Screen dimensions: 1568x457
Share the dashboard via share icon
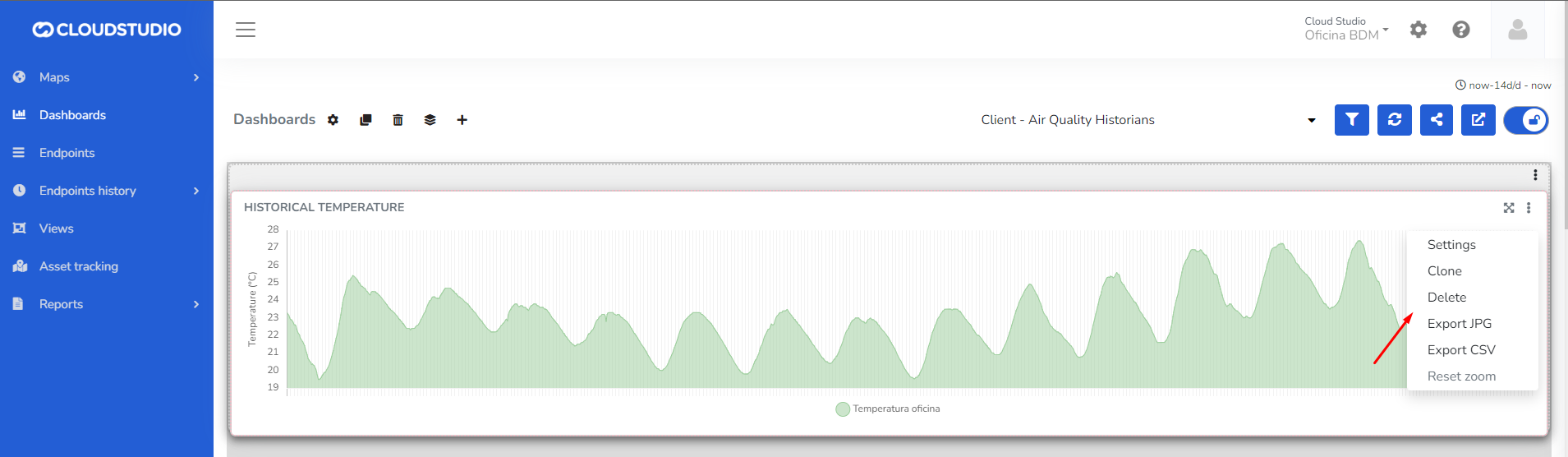coord(1436,120)
